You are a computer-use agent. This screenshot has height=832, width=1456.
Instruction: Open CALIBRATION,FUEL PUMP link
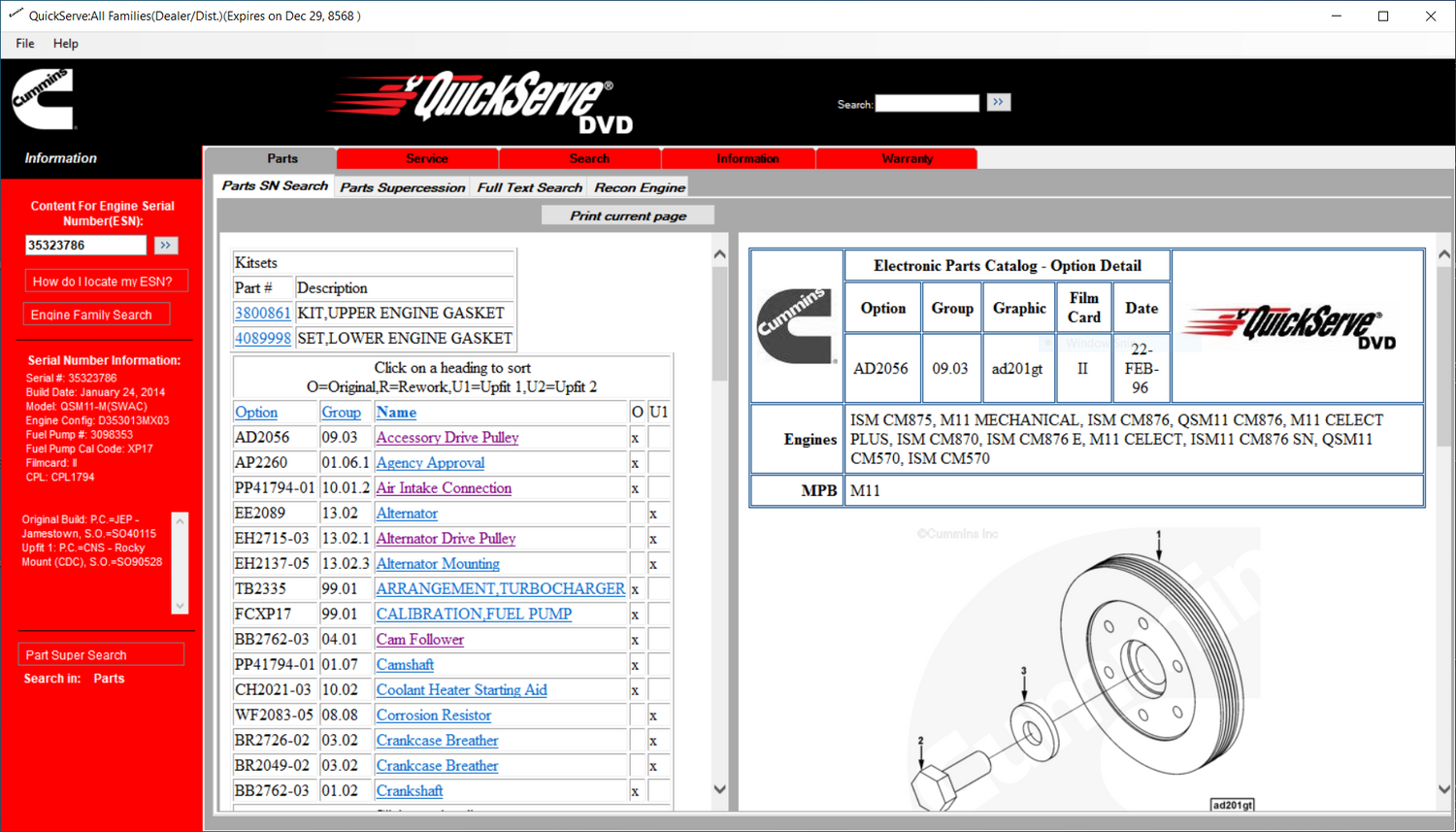(x=474, y=615)
